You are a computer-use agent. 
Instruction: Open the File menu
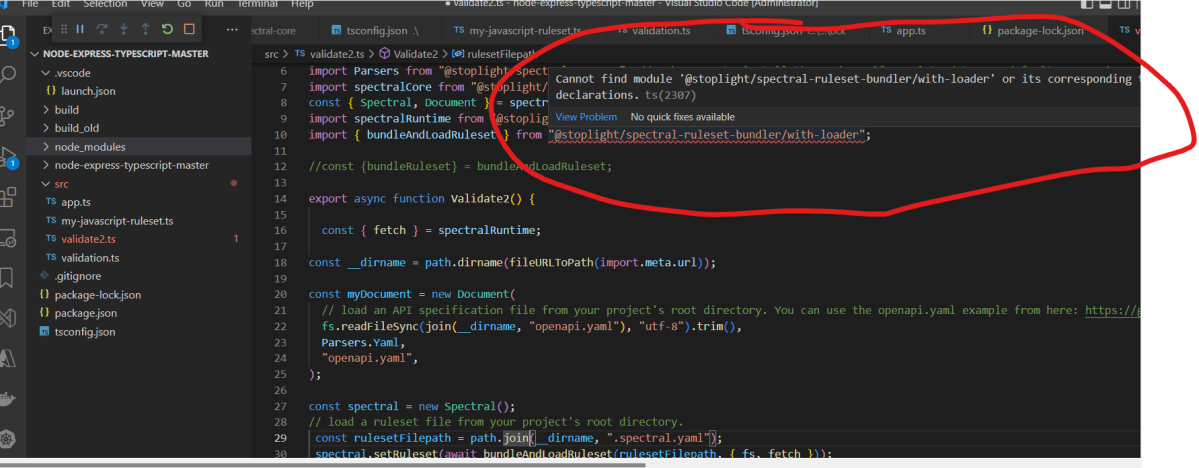coord(31,4)
